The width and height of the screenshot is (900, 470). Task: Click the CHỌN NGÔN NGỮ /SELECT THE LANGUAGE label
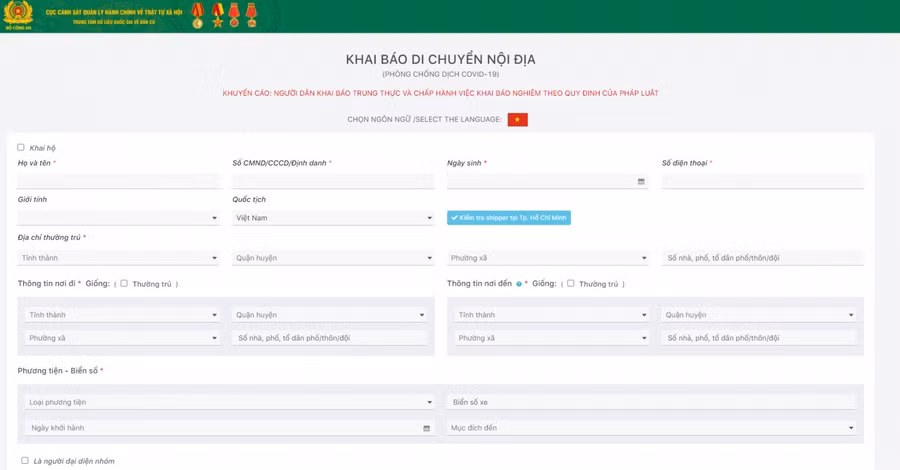(424, 119)
